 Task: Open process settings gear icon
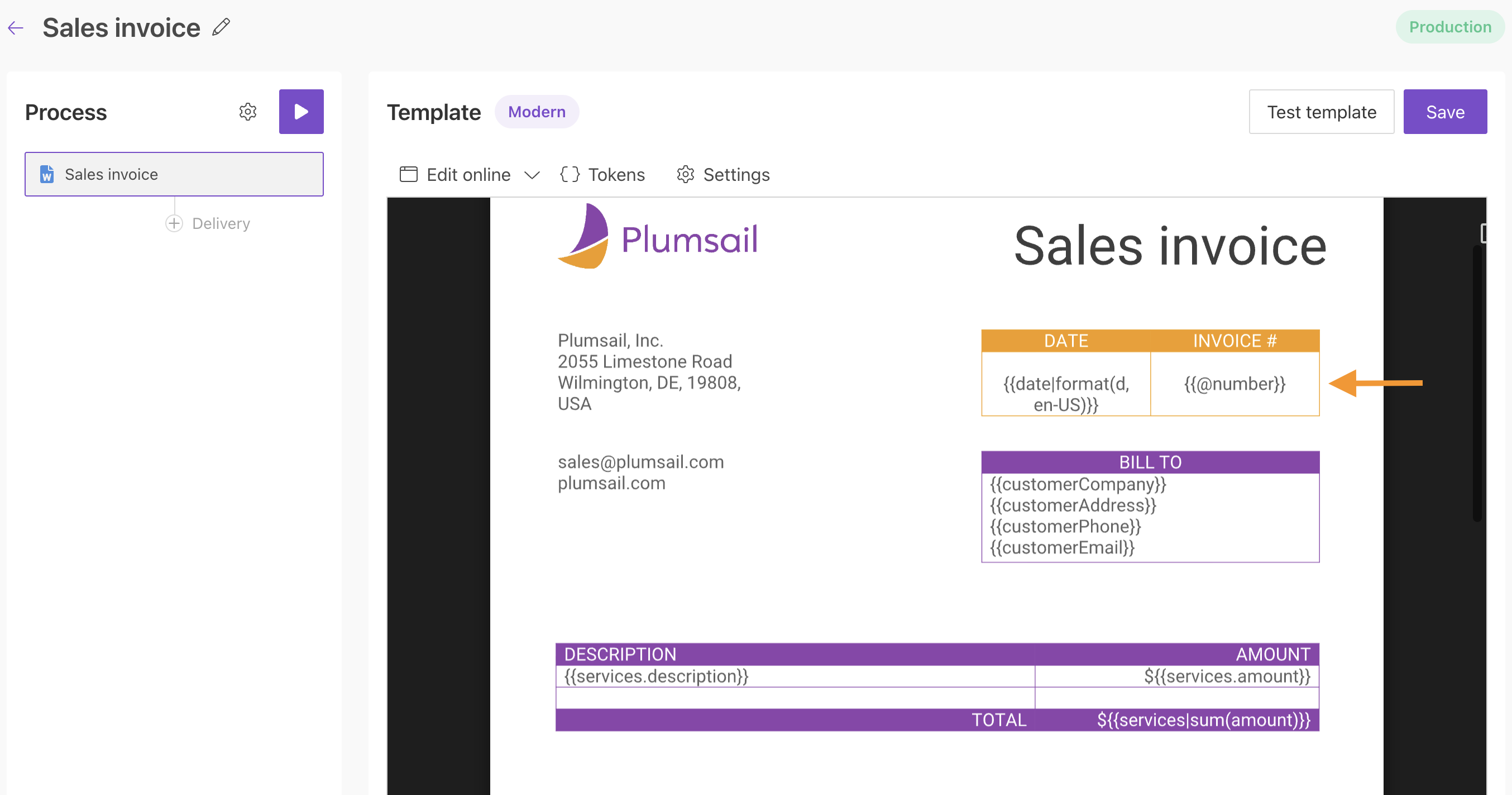click(248, 112)
